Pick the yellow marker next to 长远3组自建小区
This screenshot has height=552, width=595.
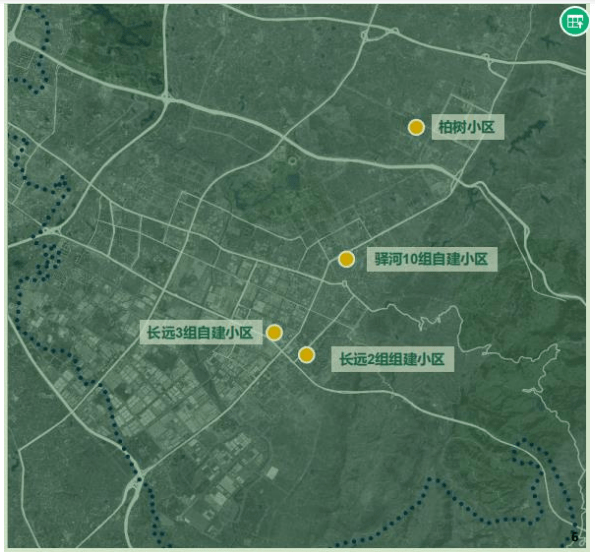pyautogui.click(x=274, y=332)
